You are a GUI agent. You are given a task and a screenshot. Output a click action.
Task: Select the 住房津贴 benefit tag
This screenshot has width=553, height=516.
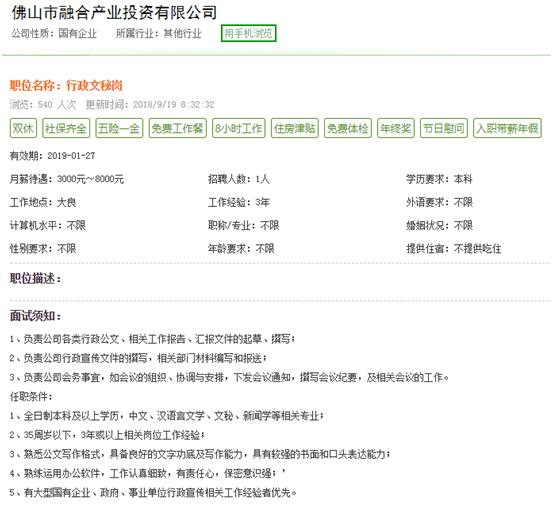(295, 128)
